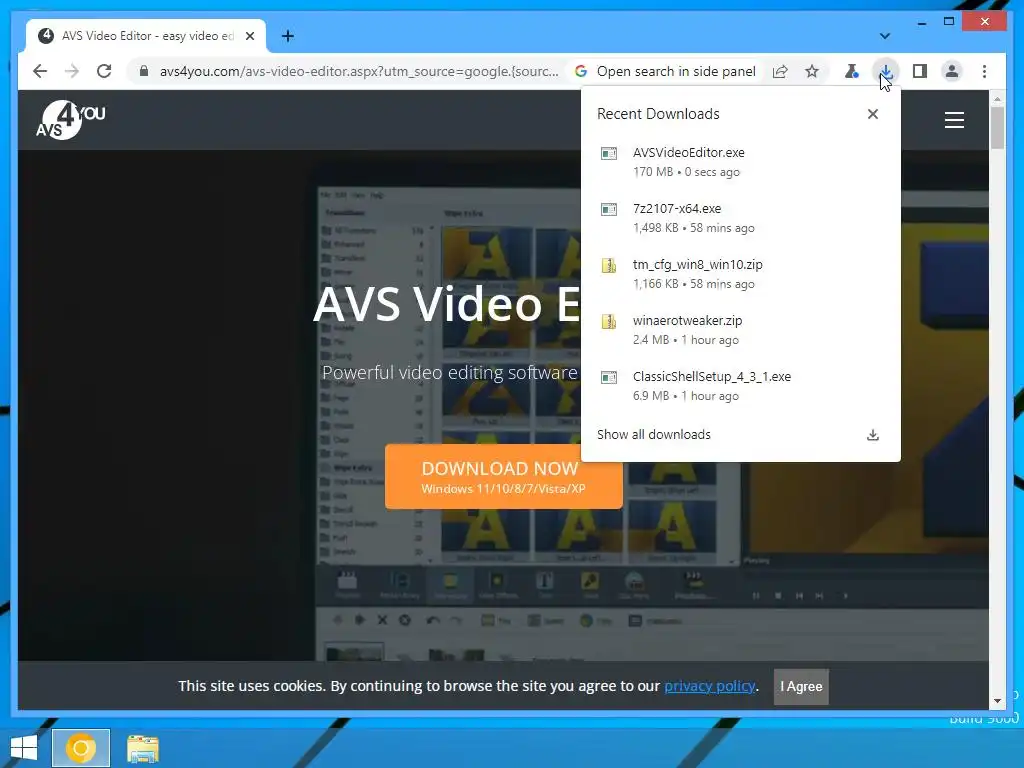Screen dimensions: 1024x768
Task: Open ClassicShellSetup_4_3_1.exe download
Action: 740,386
